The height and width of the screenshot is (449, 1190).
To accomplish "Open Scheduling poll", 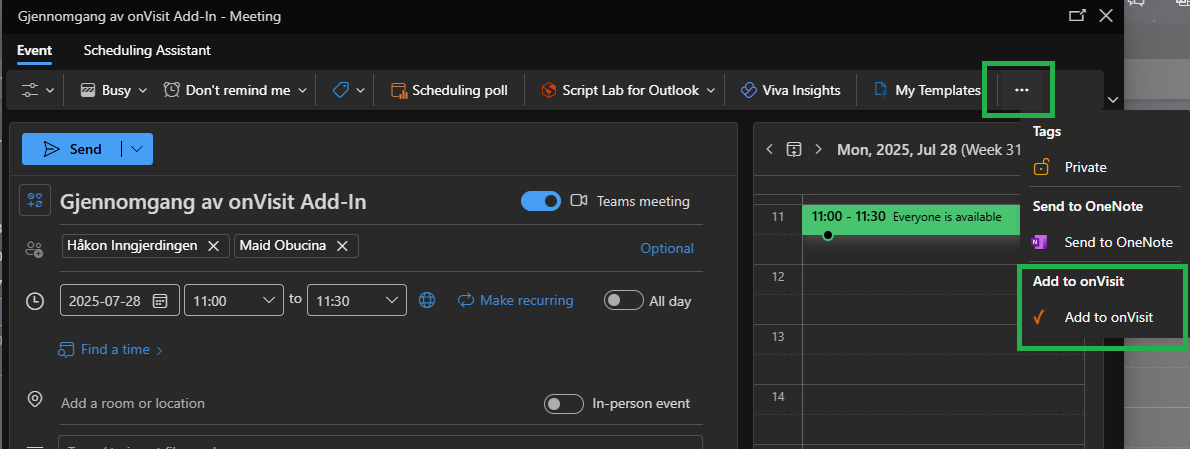I will [x=449, y=90].
